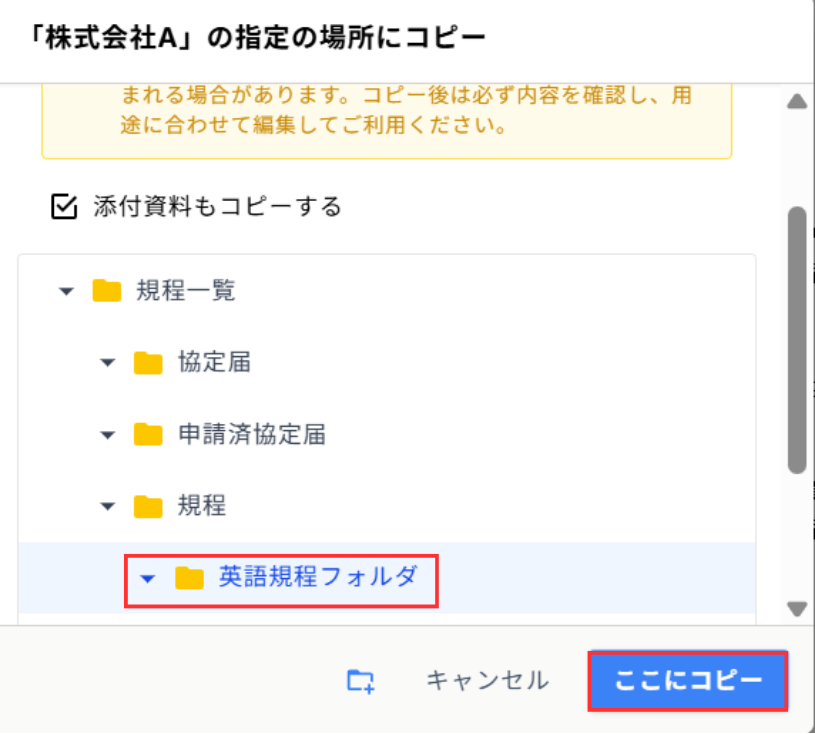The image size is (815, 734).
Task: Collapse the 英語規程フォルダ tree arrow
Action: (149, 579)
